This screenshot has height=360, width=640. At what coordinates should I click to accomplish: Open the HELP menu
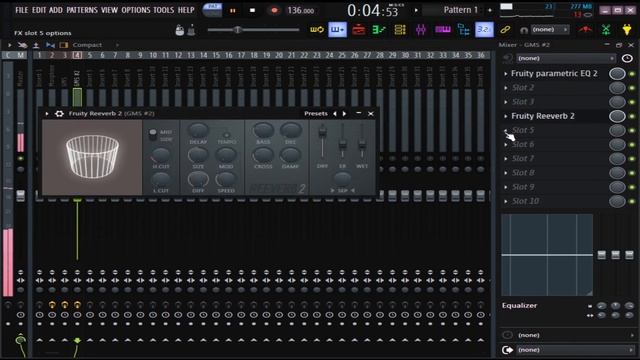point(186,10)
